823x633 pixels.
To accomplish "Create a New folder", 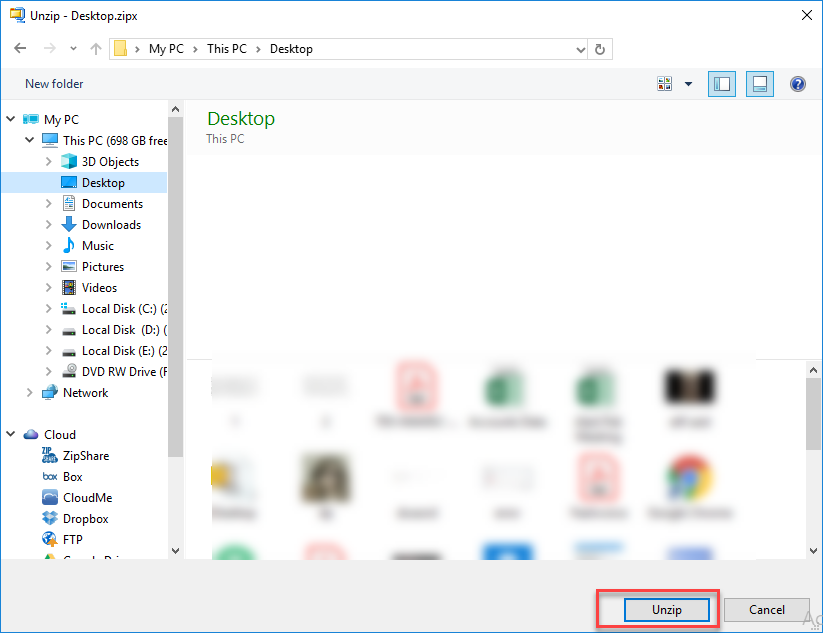I will [54, 84].
